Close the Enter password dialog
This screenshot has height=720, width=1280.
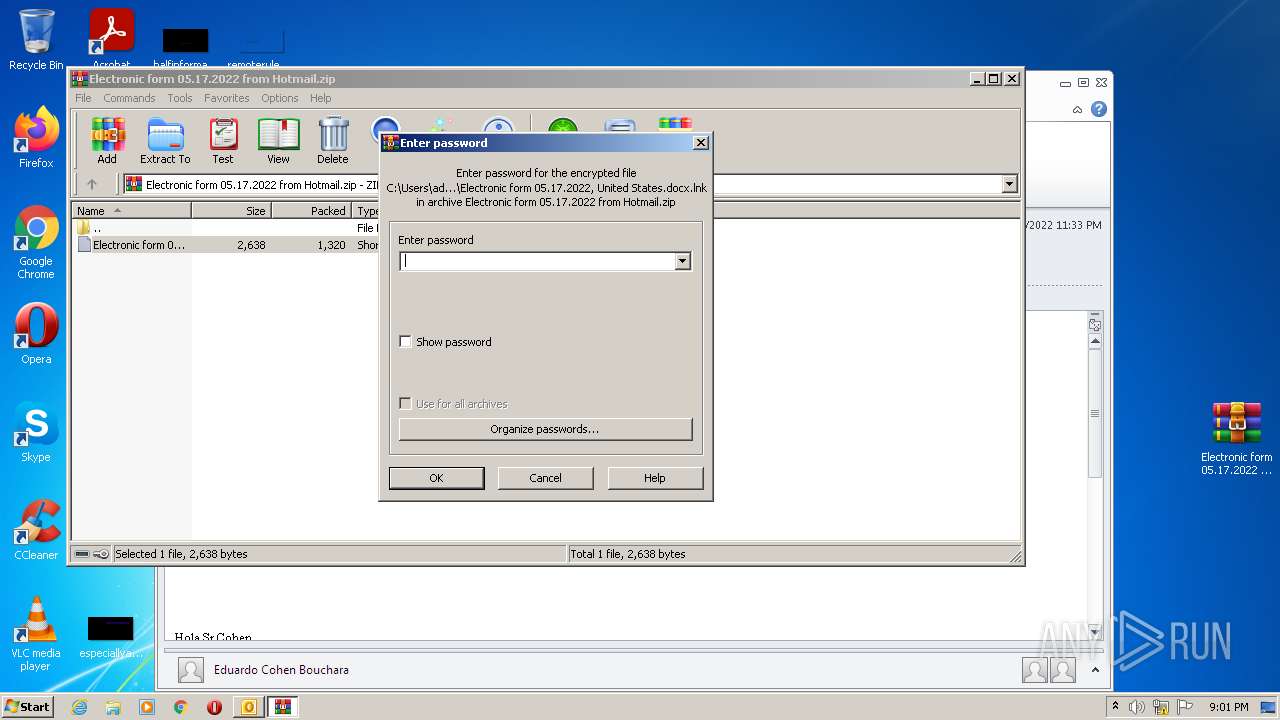701,143
